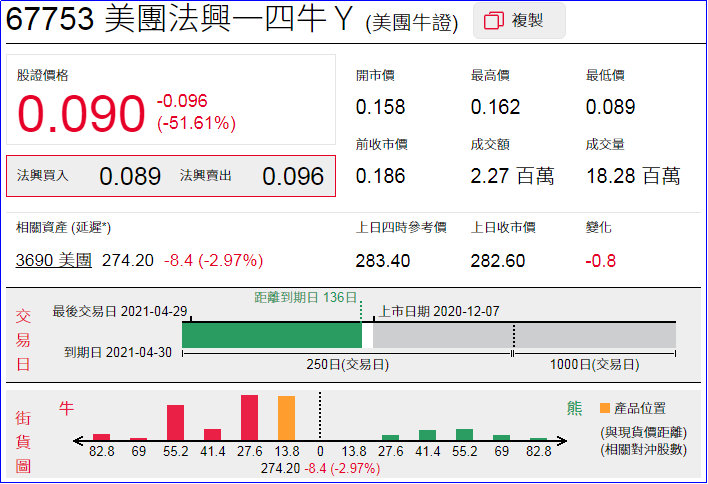The height and width of the screenshot is (484, 708).
Task: Click the 成交量 value 18.28 百萬
Action: coord(633,176)
